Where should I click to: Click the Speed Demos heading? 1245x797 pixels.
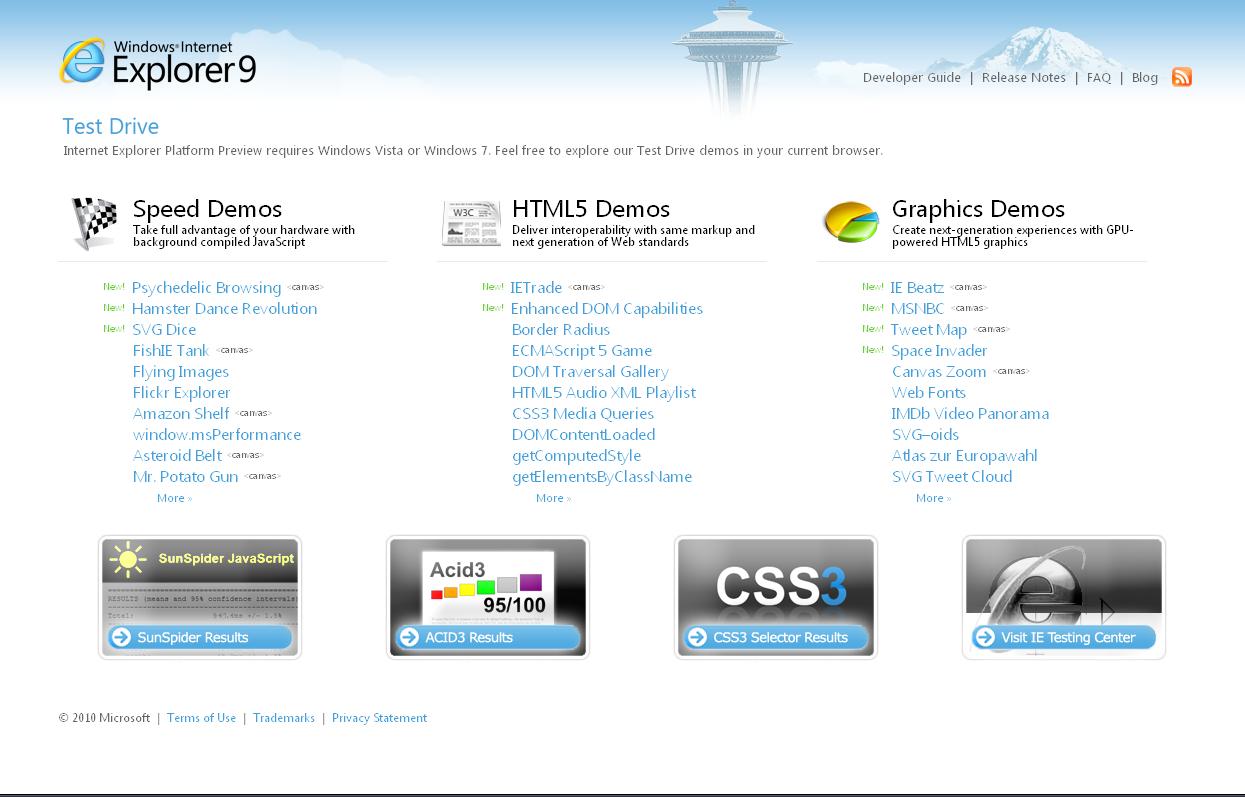207,209
